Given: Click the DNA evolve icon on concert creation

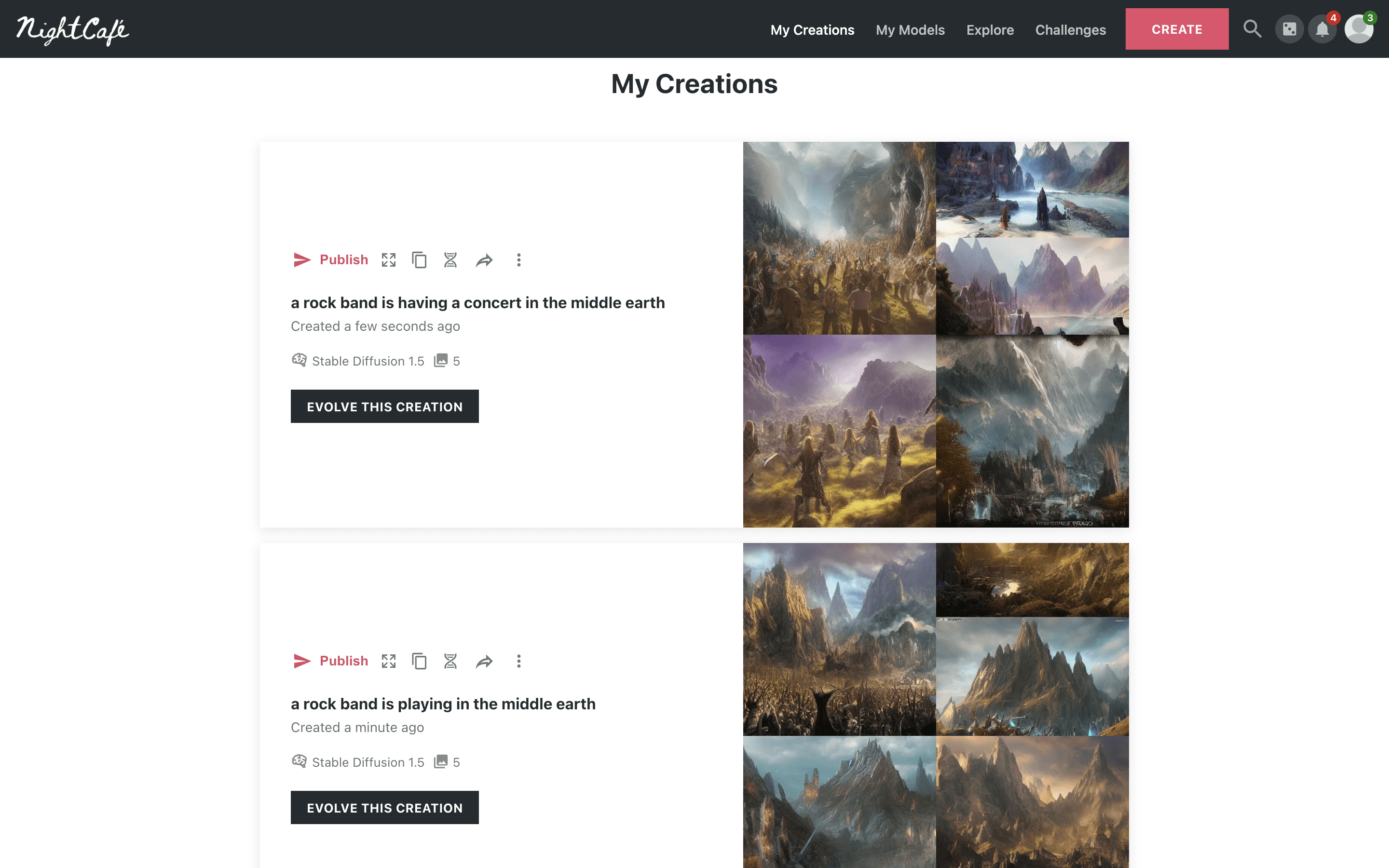Looking at the screenshot, I should (x=450, y=260).
